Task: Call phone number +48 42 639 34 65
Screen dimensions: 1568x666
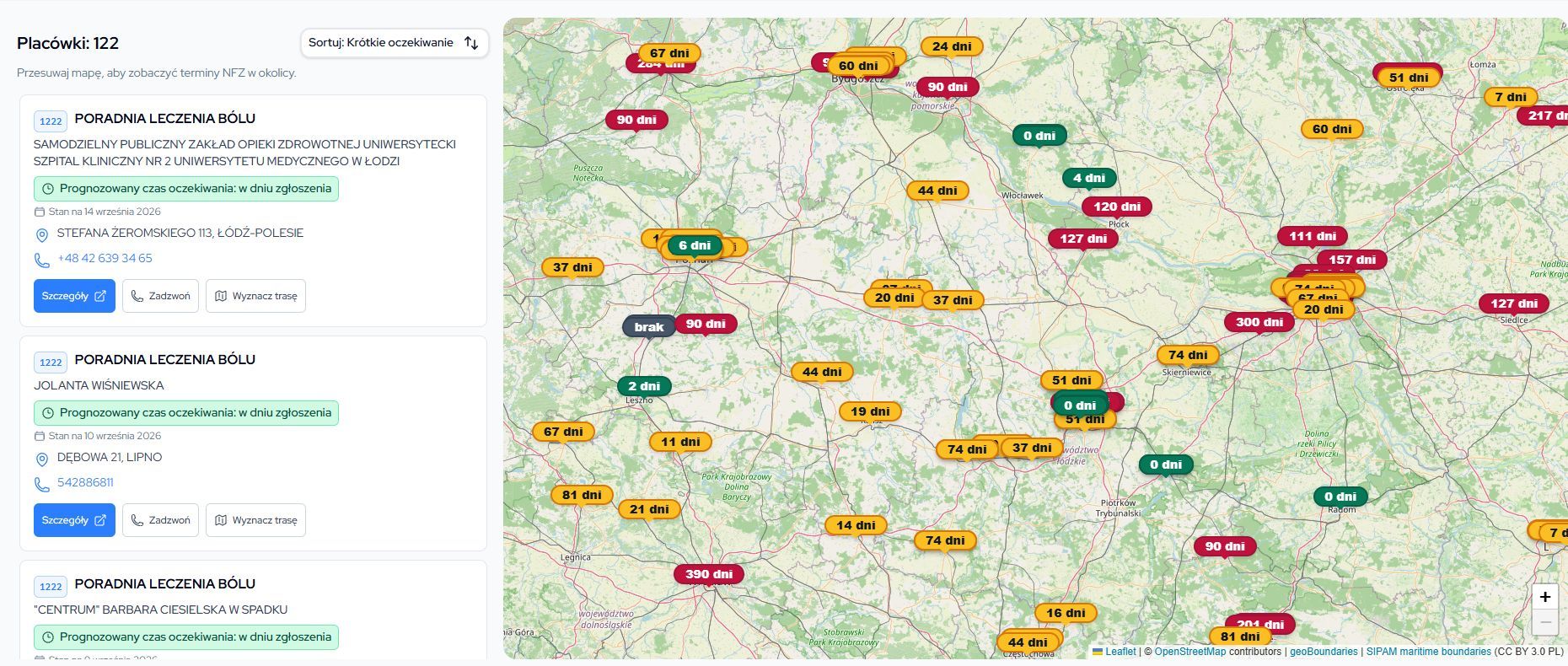Action: click(105, 259)
